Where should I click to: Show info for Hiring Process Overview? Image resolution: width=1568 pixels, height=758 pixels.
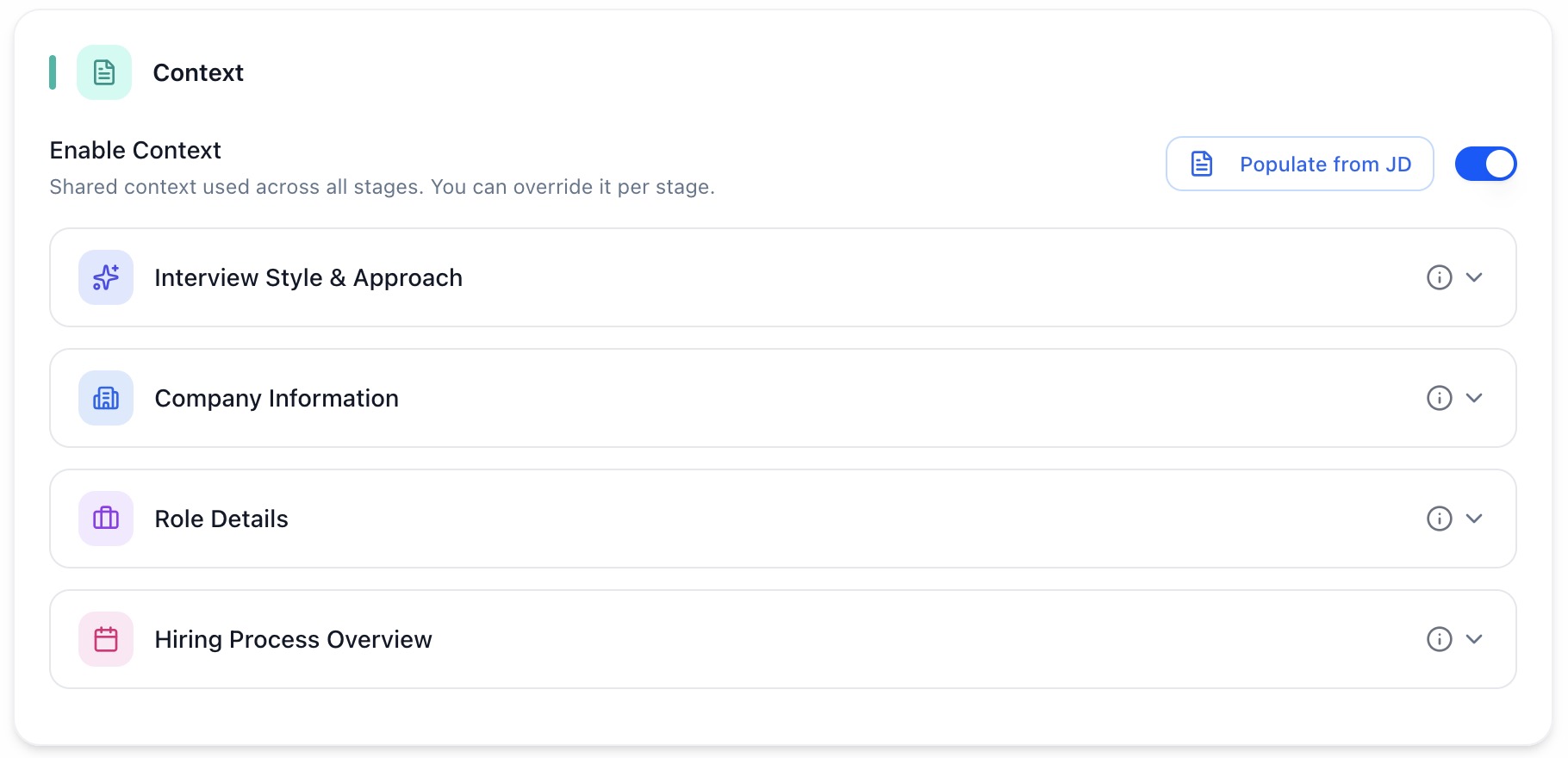coord(1439,639)
